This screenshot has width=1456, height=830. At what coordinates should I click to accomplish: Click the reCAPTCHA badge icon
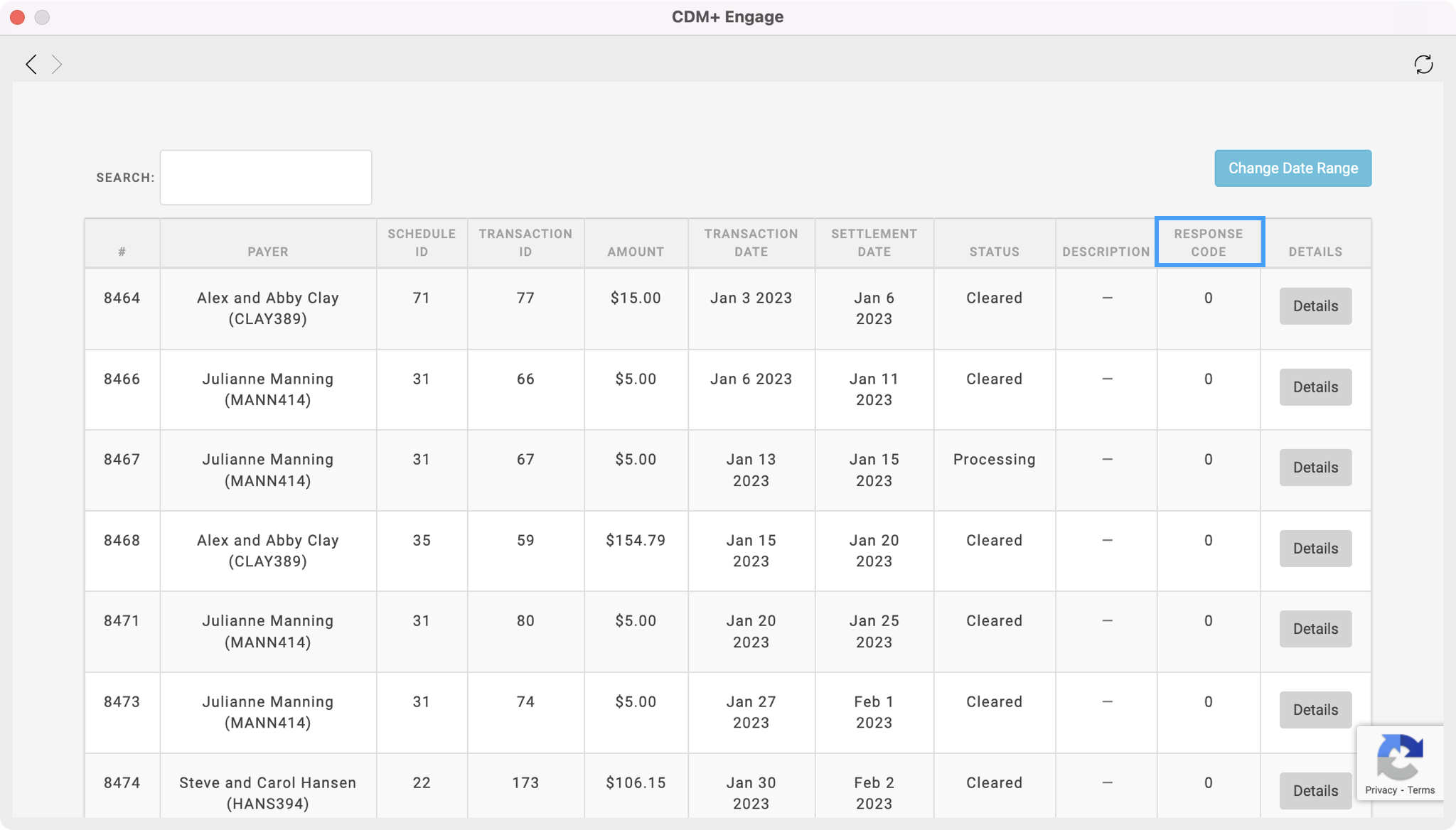tap(1399, 758)
